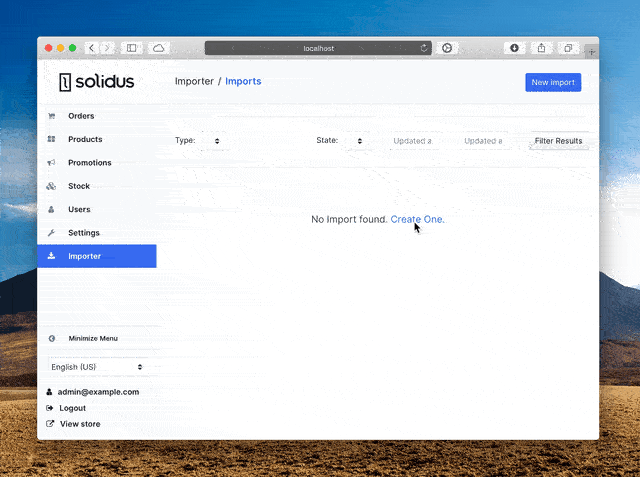Click the Solidus logo

[96, 82]
